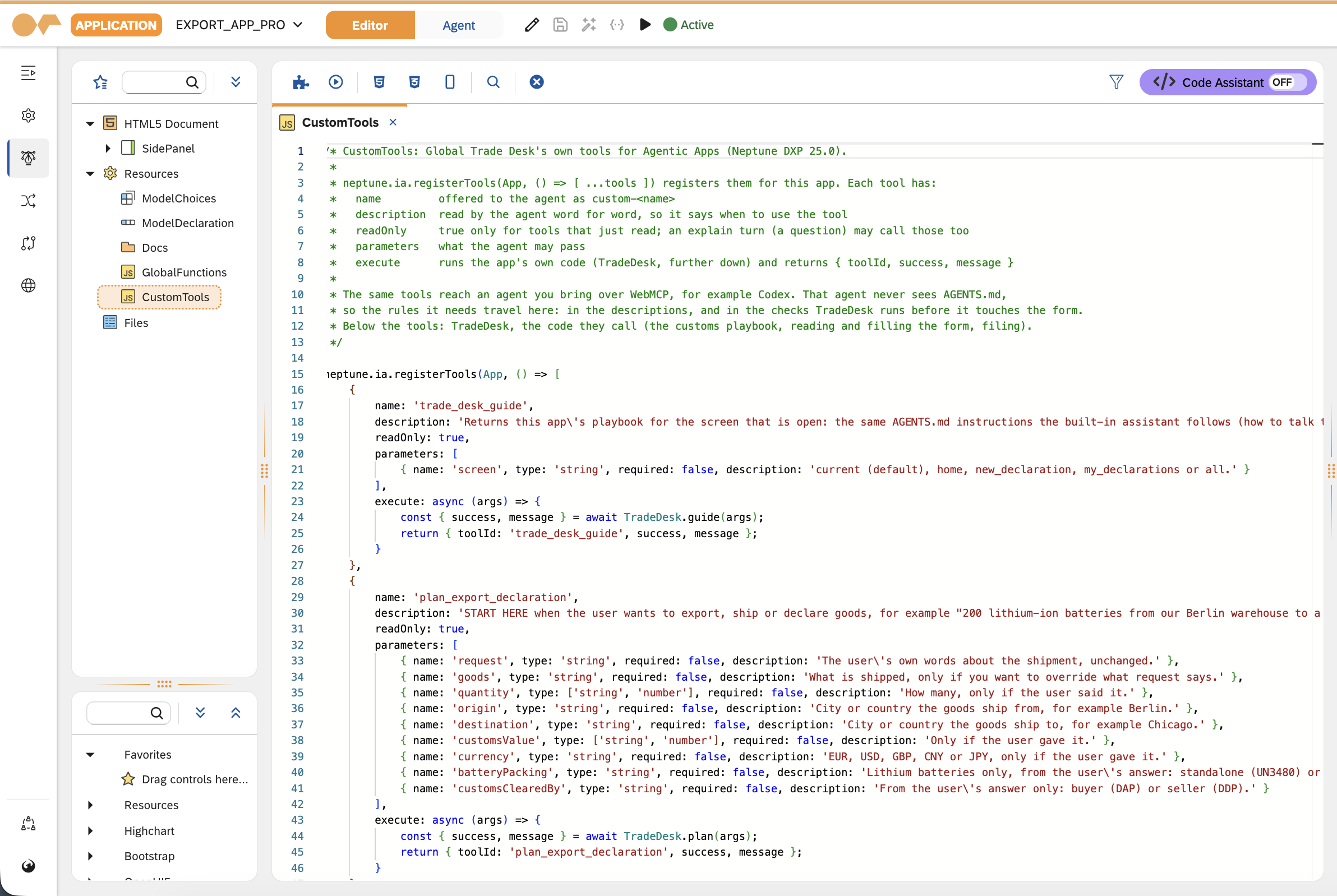Image resolution: width=1337 pixels, height=896 pixels.
Task: Select the designer tree icon in sidebar
Action: [x=28, y=158]
